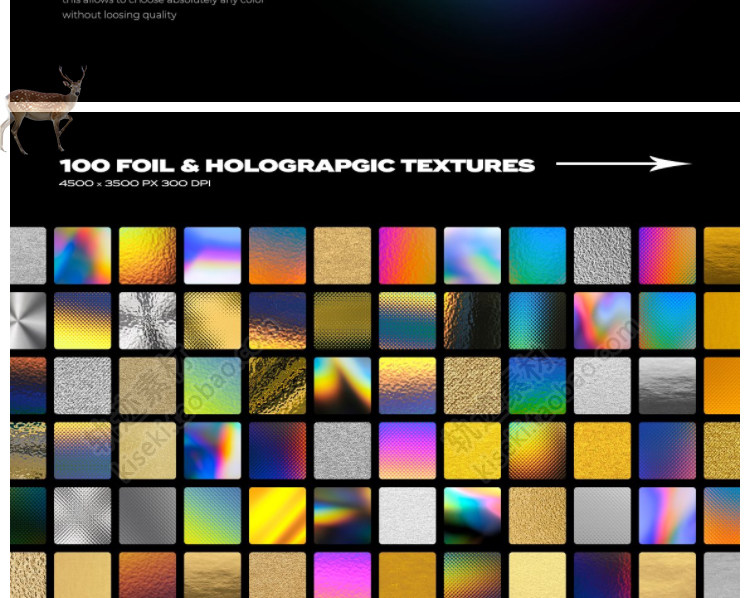This screenshot has height=598, width=750.
Task: Choose the blue-to-green gradient foil in the third row
Action: pyautogui.click(x=538, y=386)
